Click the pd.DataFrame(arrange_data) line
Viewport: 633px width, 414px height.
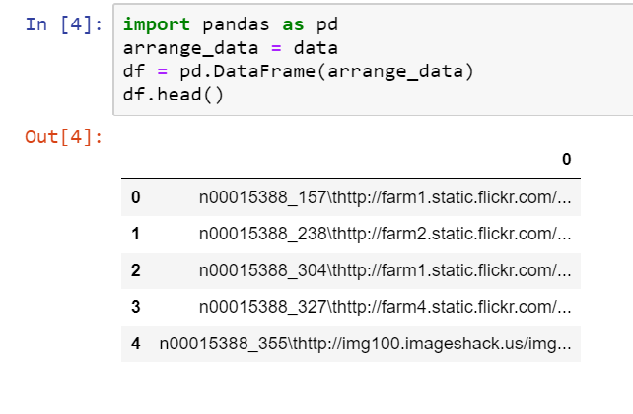coord(298,72)
